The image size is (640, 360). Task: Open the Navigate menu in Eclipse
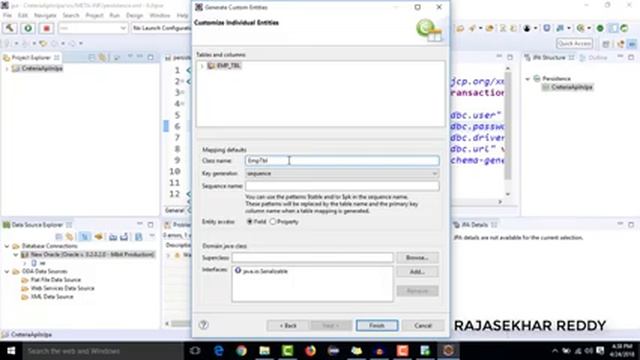click(x=45, y=16)
